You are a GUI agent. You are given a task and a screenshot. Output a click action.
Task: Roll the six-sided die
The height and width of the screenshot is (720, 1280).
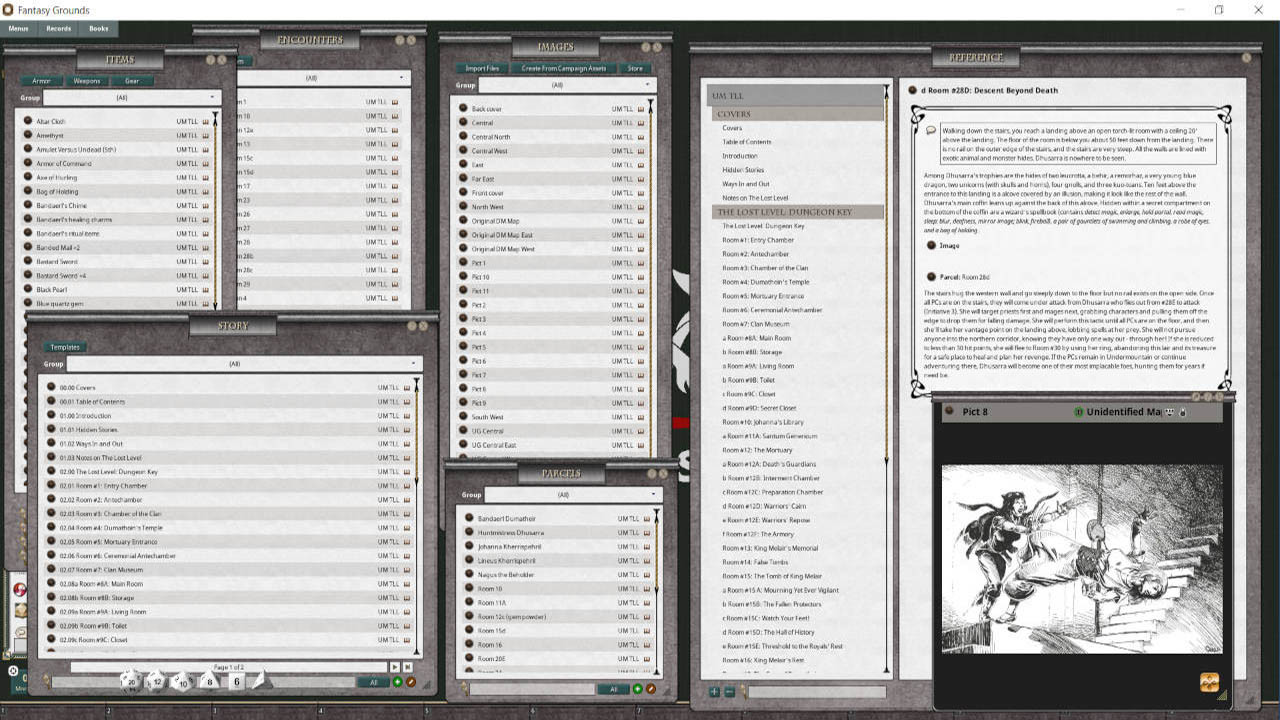click(235, 682)
